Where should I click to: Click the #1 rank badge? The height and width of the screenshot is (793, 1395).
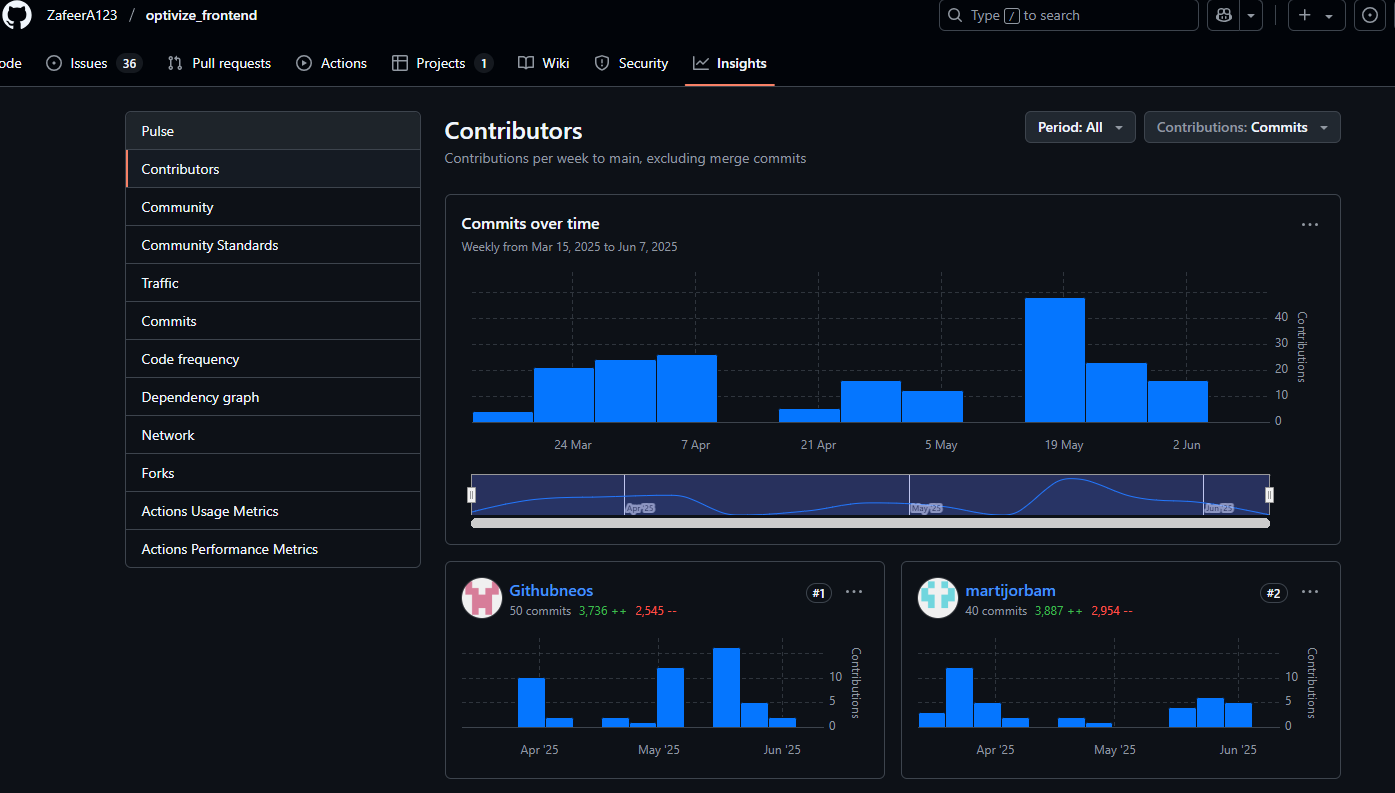click(819, 593)
